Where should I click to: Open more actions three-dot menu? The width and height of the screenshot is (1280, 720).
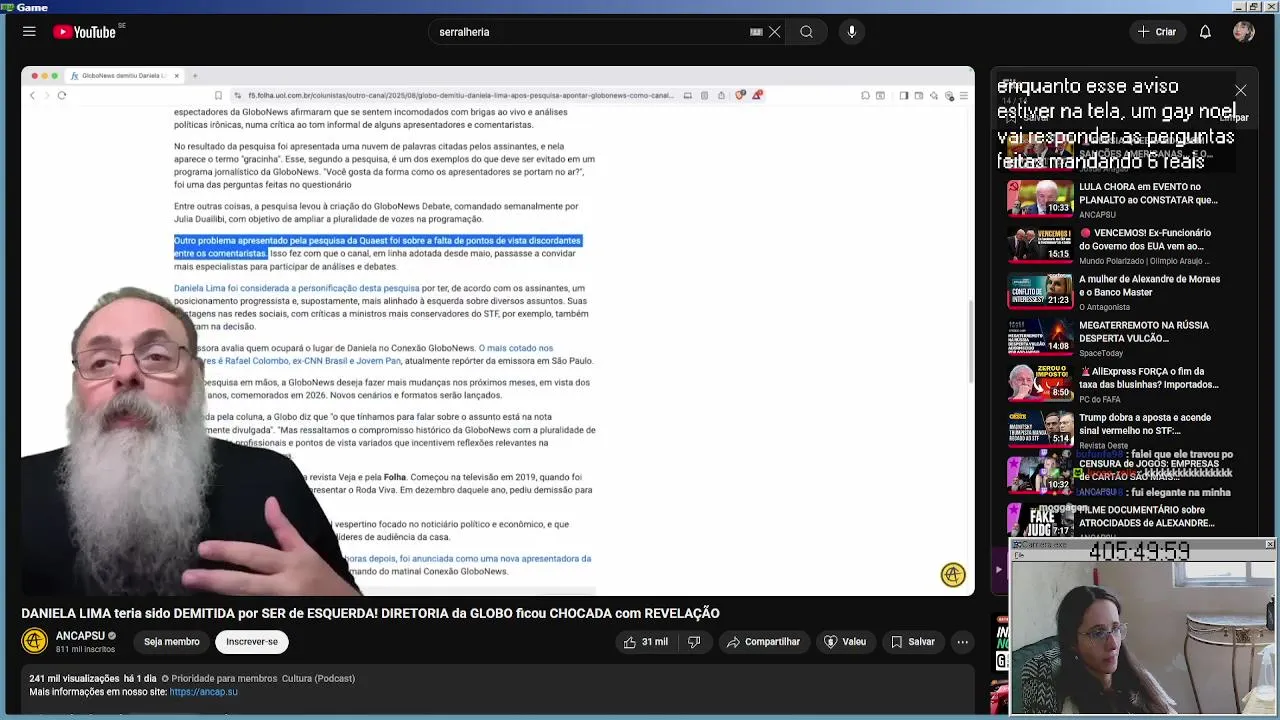pyautogui.click(x=962, y=642)
